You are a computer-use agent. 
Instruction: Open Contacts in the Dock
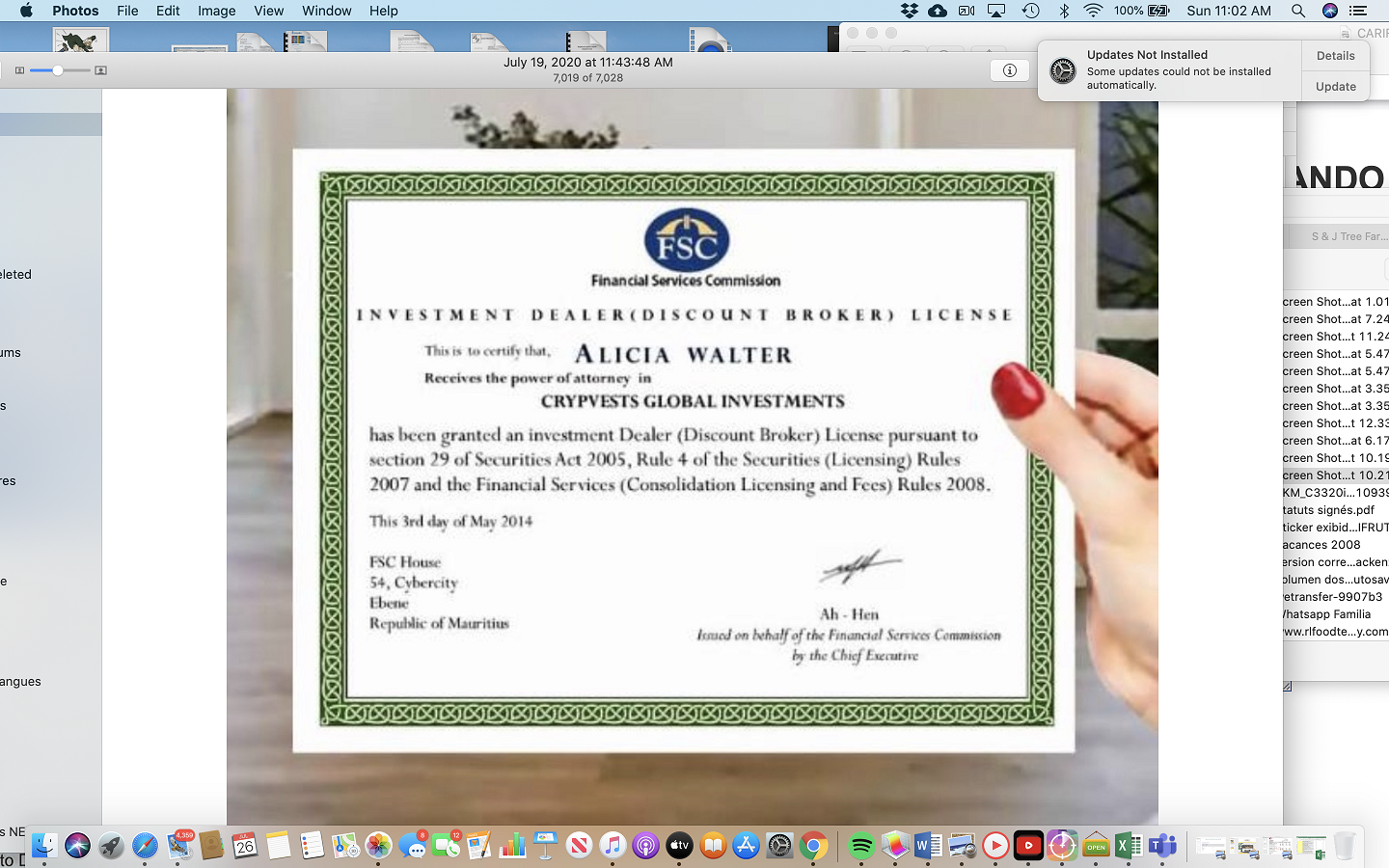[211, 846]
